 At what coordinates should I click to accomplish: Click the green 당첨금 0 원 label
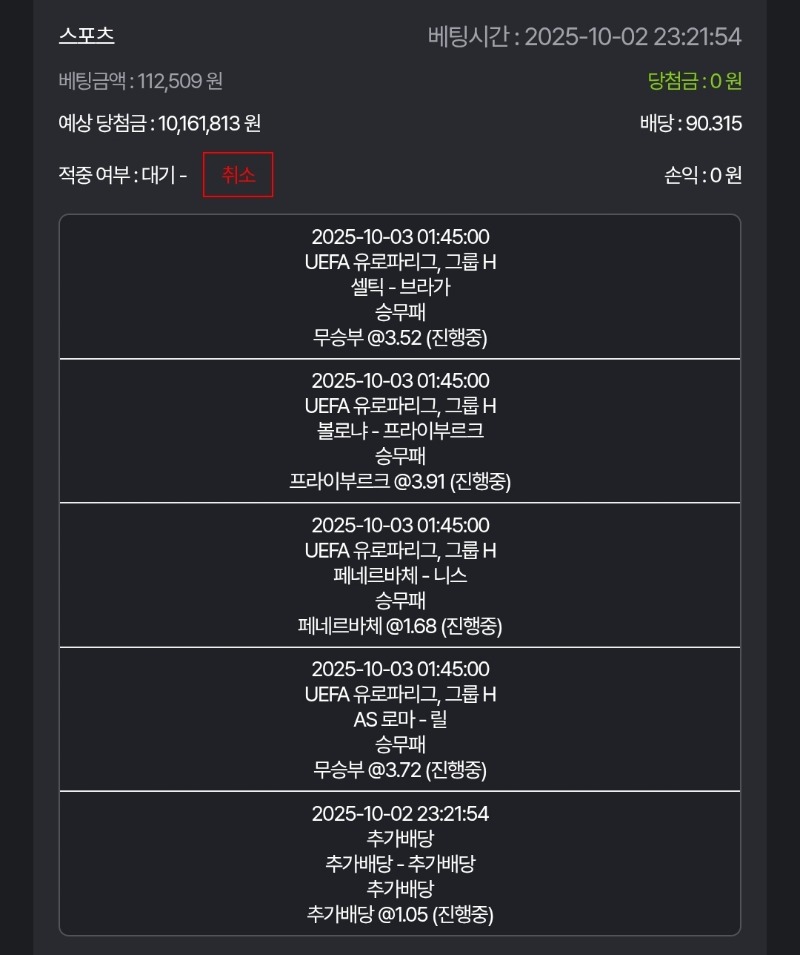point(694,81)
